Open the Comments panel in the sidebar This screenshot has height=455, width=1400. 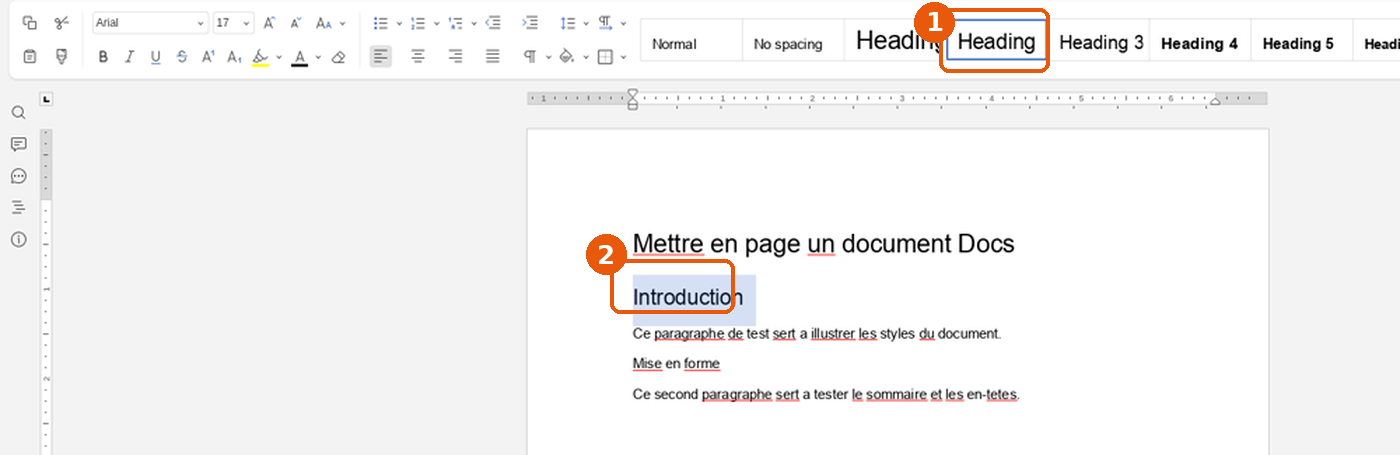click(x=18, y=144)
